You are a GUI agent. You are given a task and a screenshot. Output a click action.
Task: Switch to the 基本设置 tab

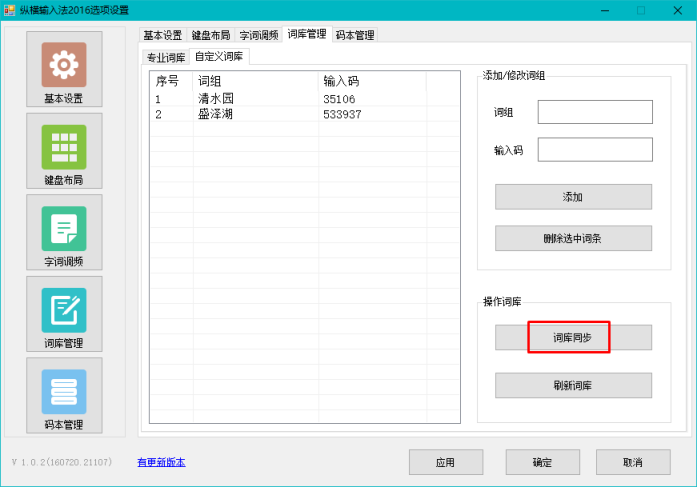click(163, 35)
